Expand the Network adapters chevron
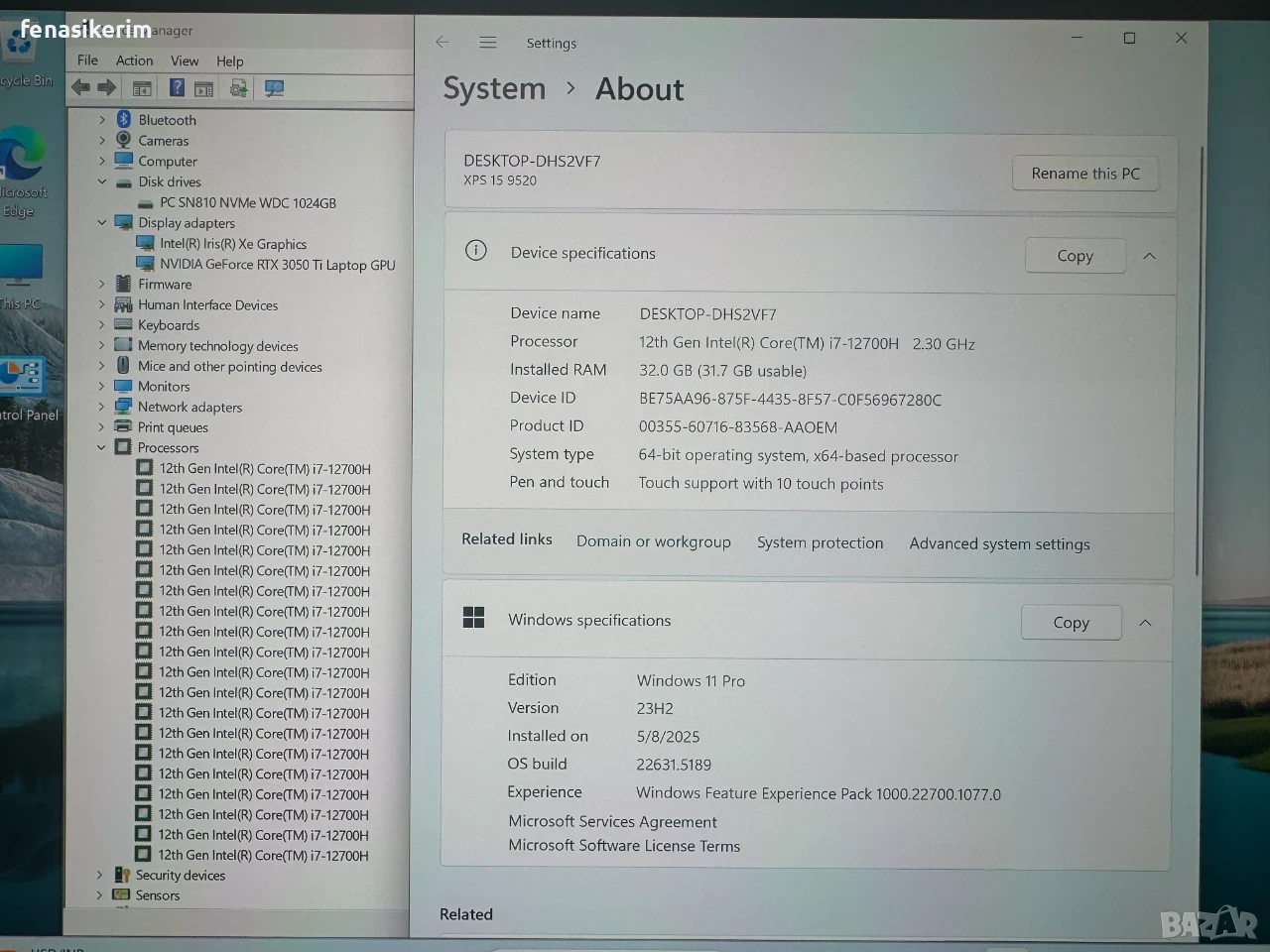1270x952 pixels. click(x=101, y=407)
